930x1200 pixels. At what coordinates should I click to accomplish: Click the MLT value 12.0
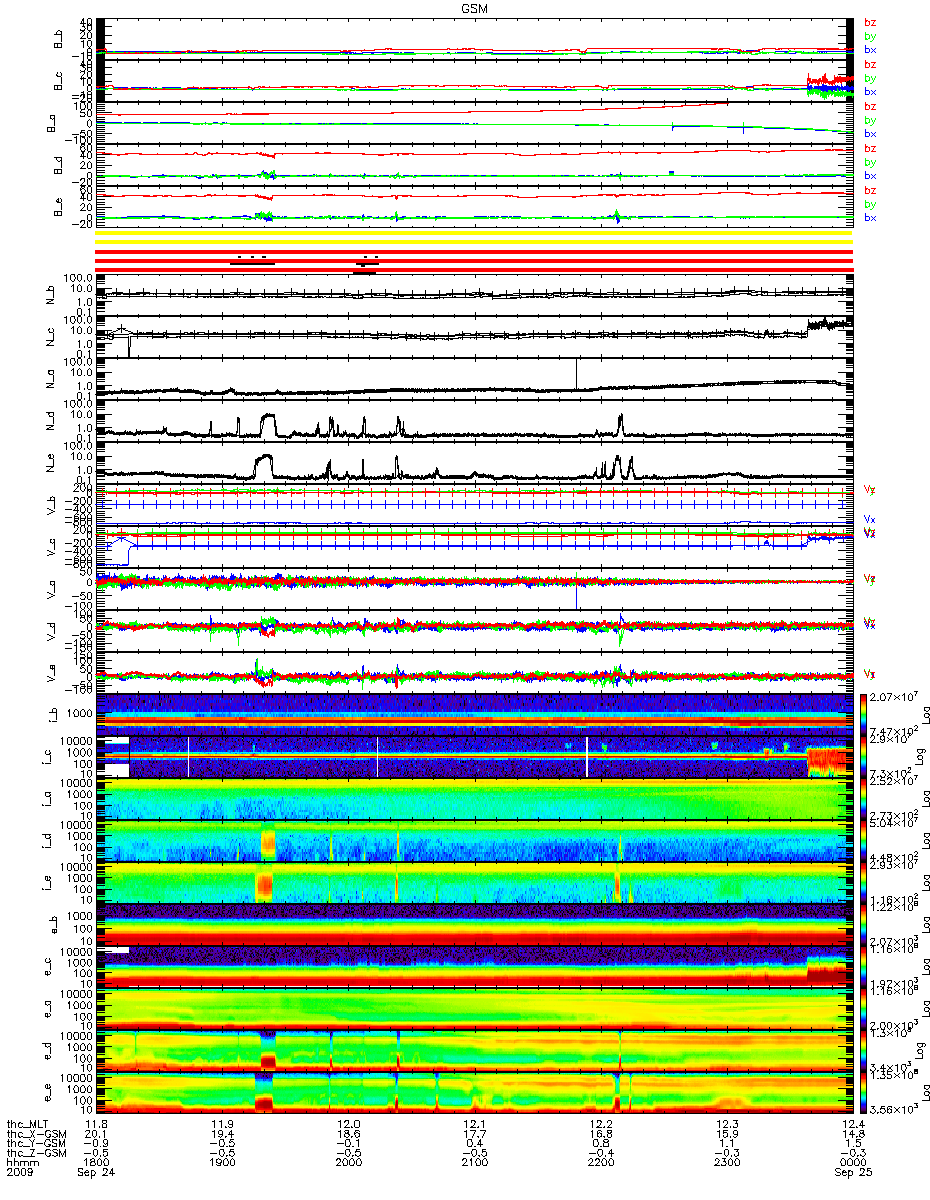click(348, 1125)
